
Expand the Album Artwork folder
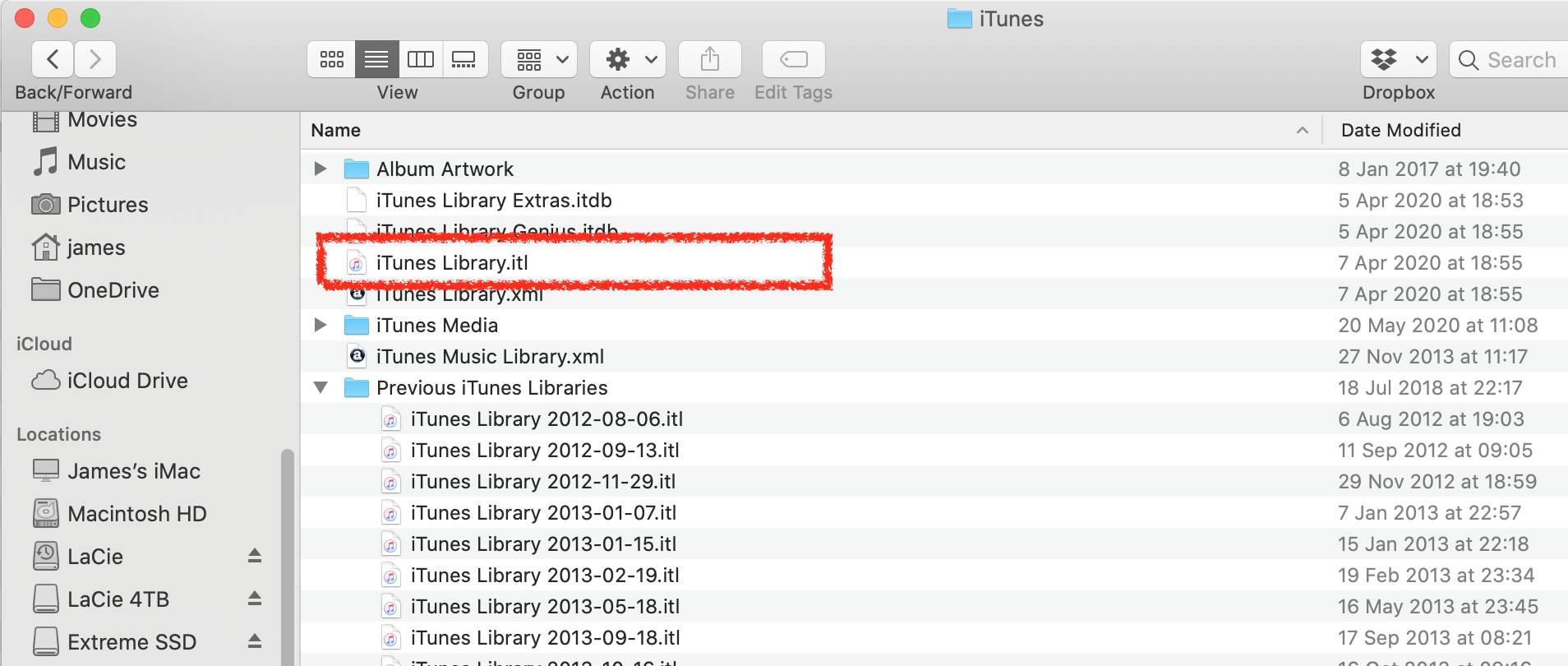tap(321, 169)
